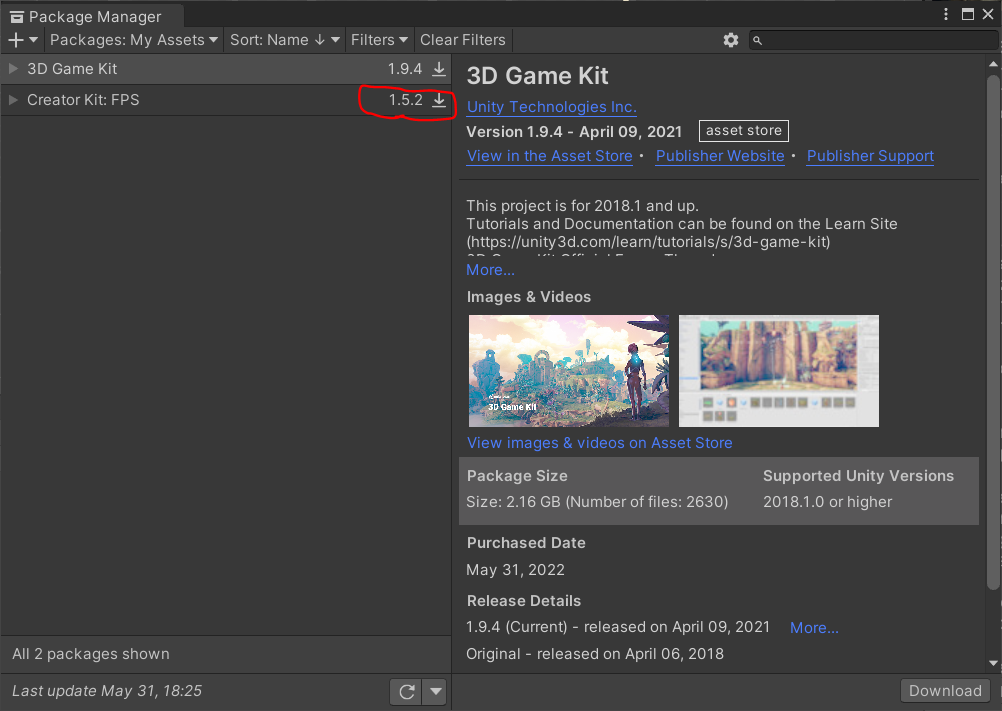
Task: Open the Publisher Support link
Action: click(x=870, y=157)
